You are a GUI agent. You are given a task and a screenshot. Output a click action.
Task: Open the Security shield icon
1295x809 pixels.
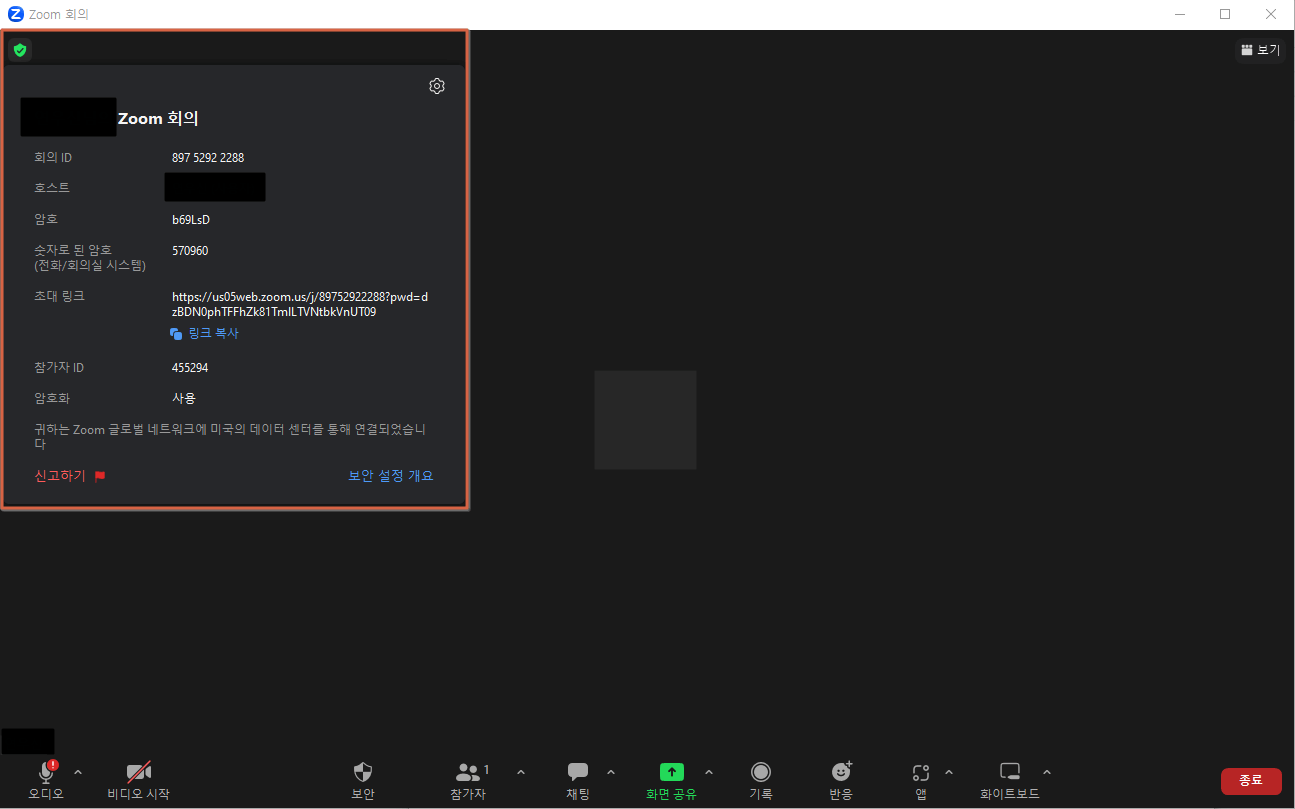pos(363,772)
